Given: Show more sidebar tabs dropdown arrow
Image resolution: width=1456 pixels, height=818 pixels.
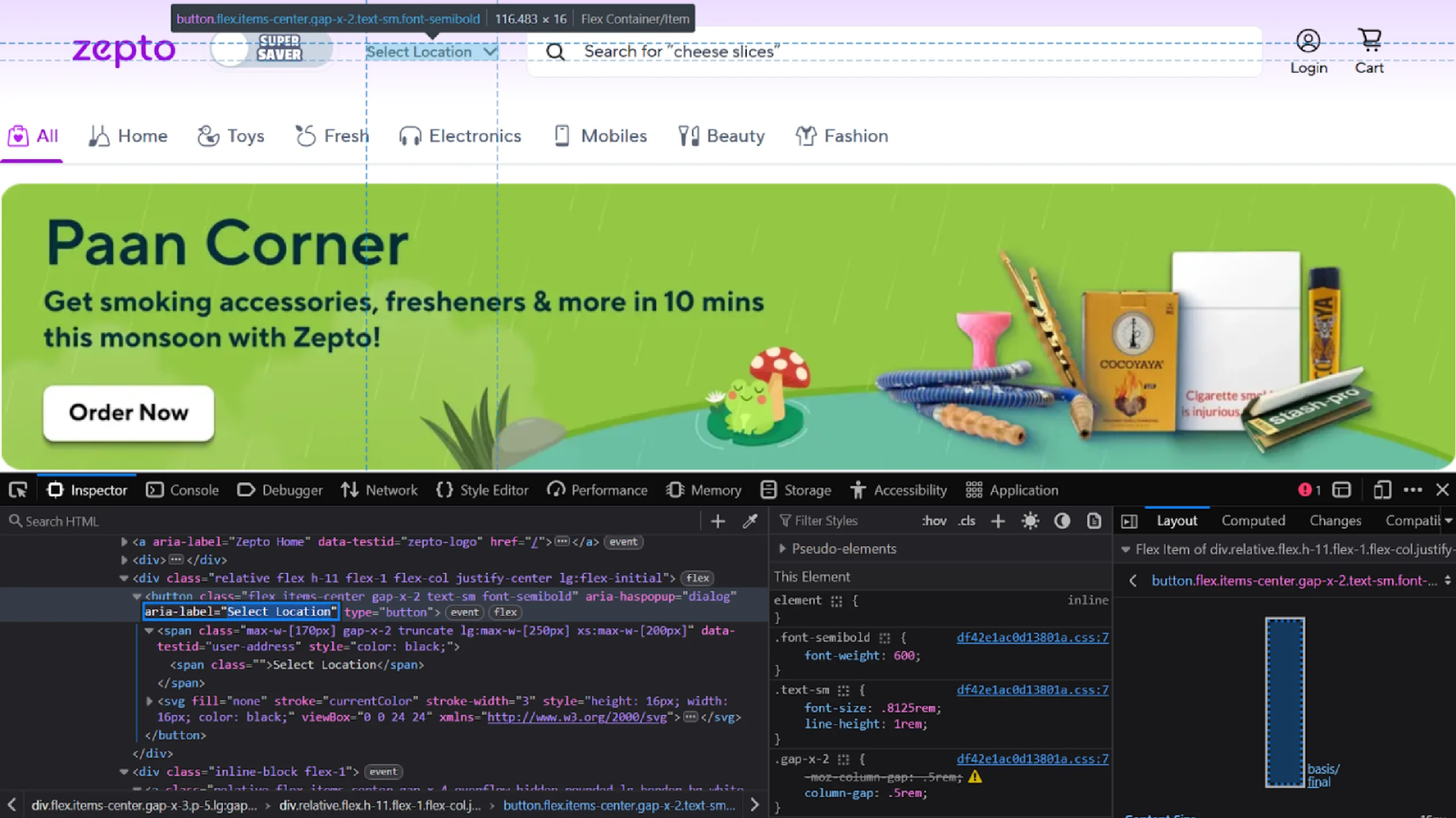Looking at the screenshot, I should (x=1449, y=520).
